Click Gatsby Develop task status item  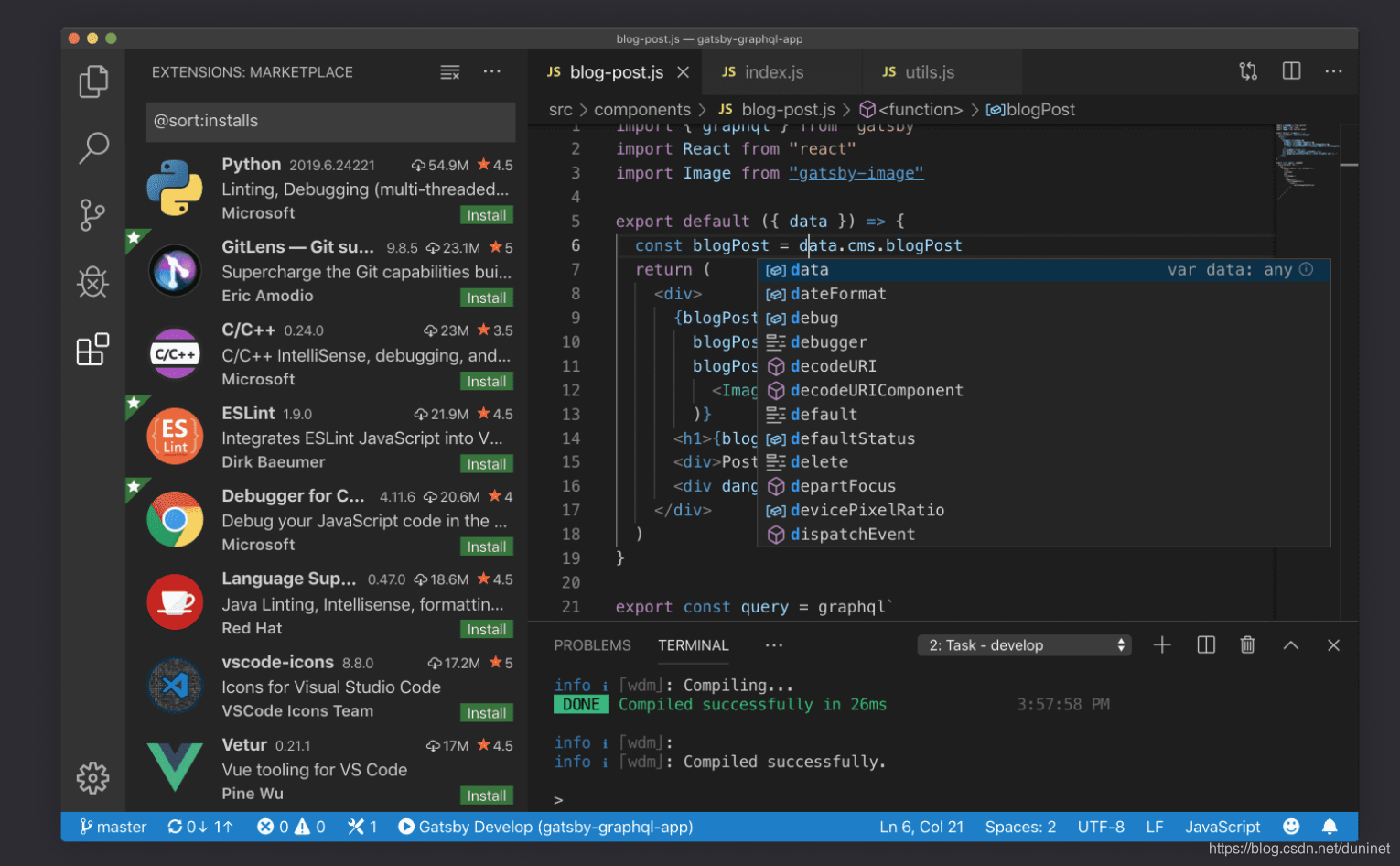pos(545,827)
